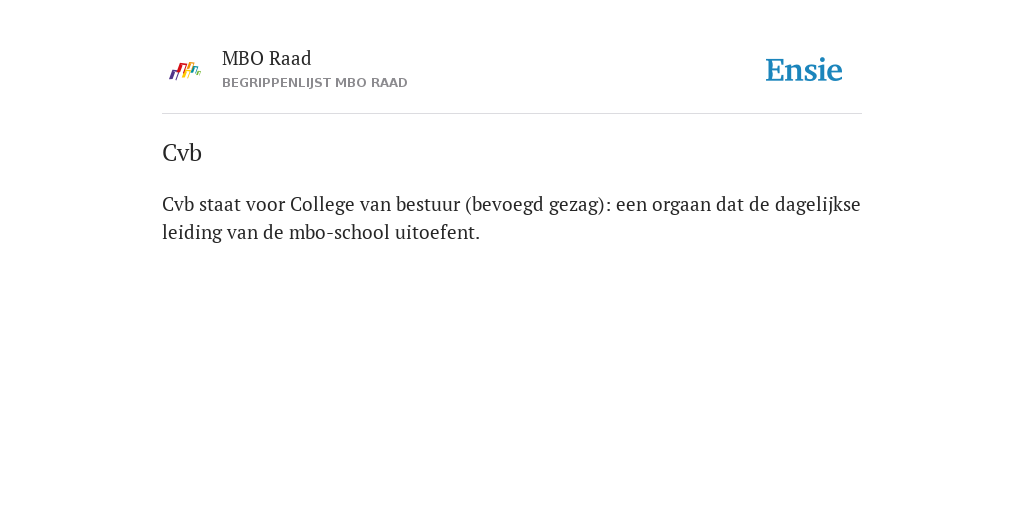The image size is (1024, 512).
Task: Click the word 'College' in the definition
Action: tap(323, 205)
